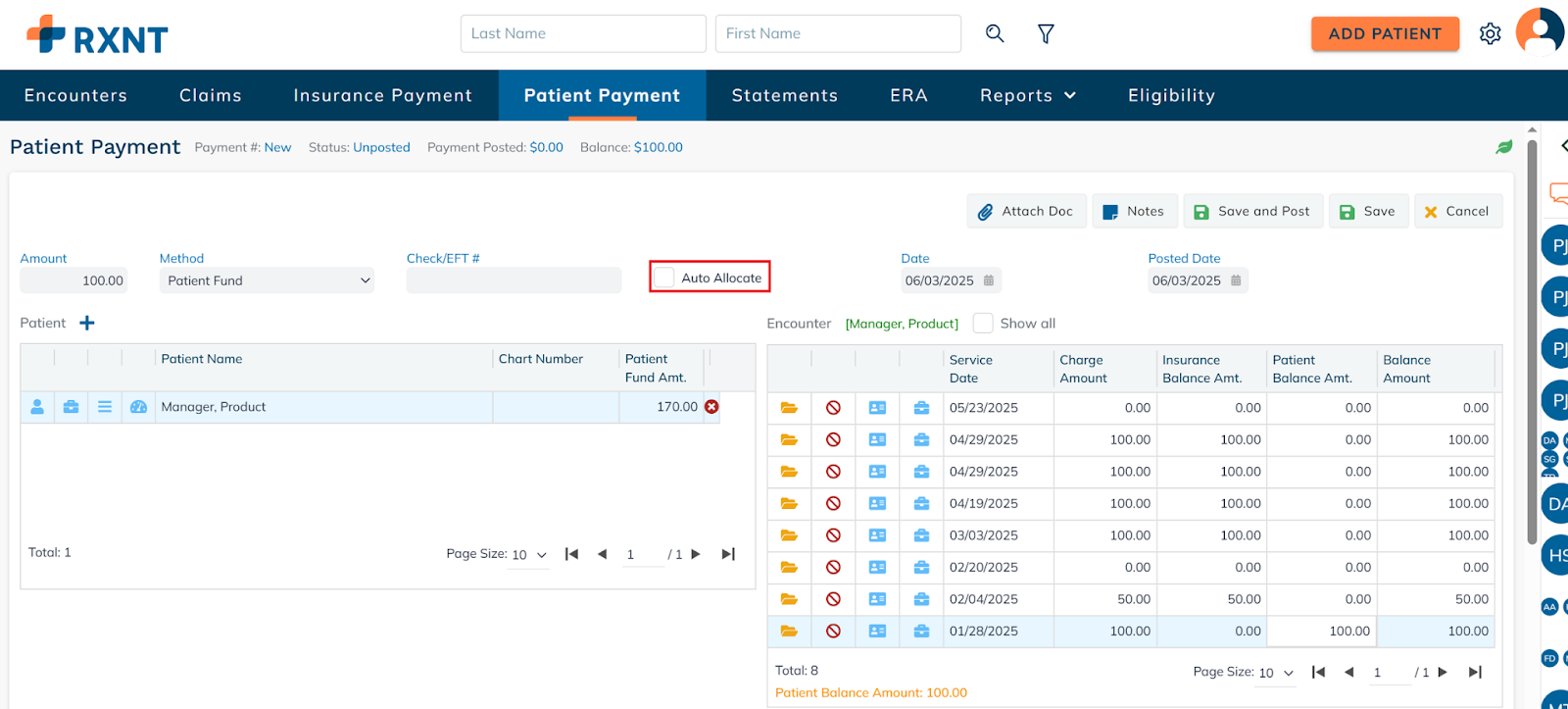Click the plus icon next to Patient
The width and height of the screenshot is (1568, 709).
[87, 324]
